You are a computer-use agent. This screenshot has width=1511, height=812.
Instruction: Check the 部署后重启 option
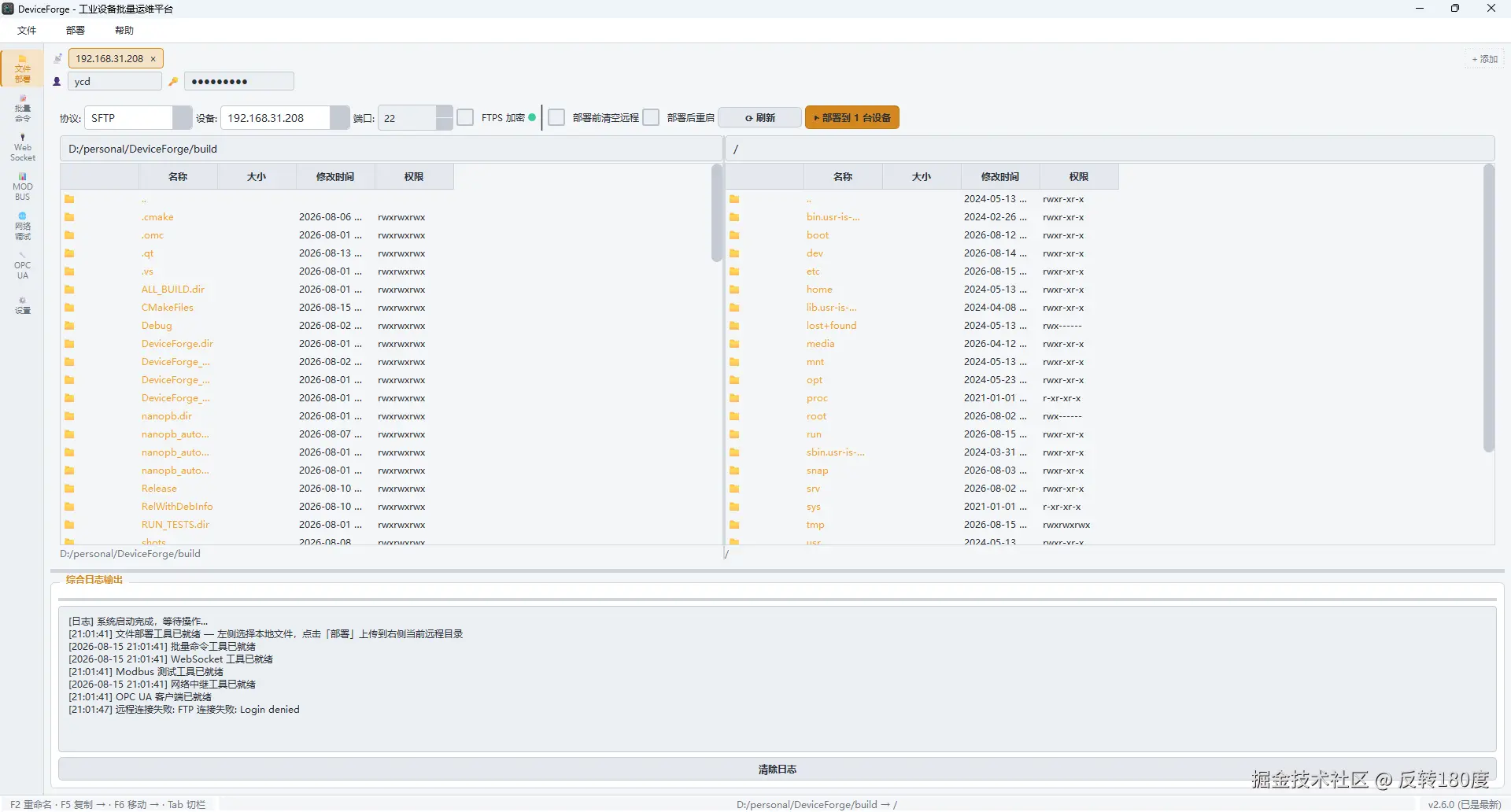coord(651,117)
